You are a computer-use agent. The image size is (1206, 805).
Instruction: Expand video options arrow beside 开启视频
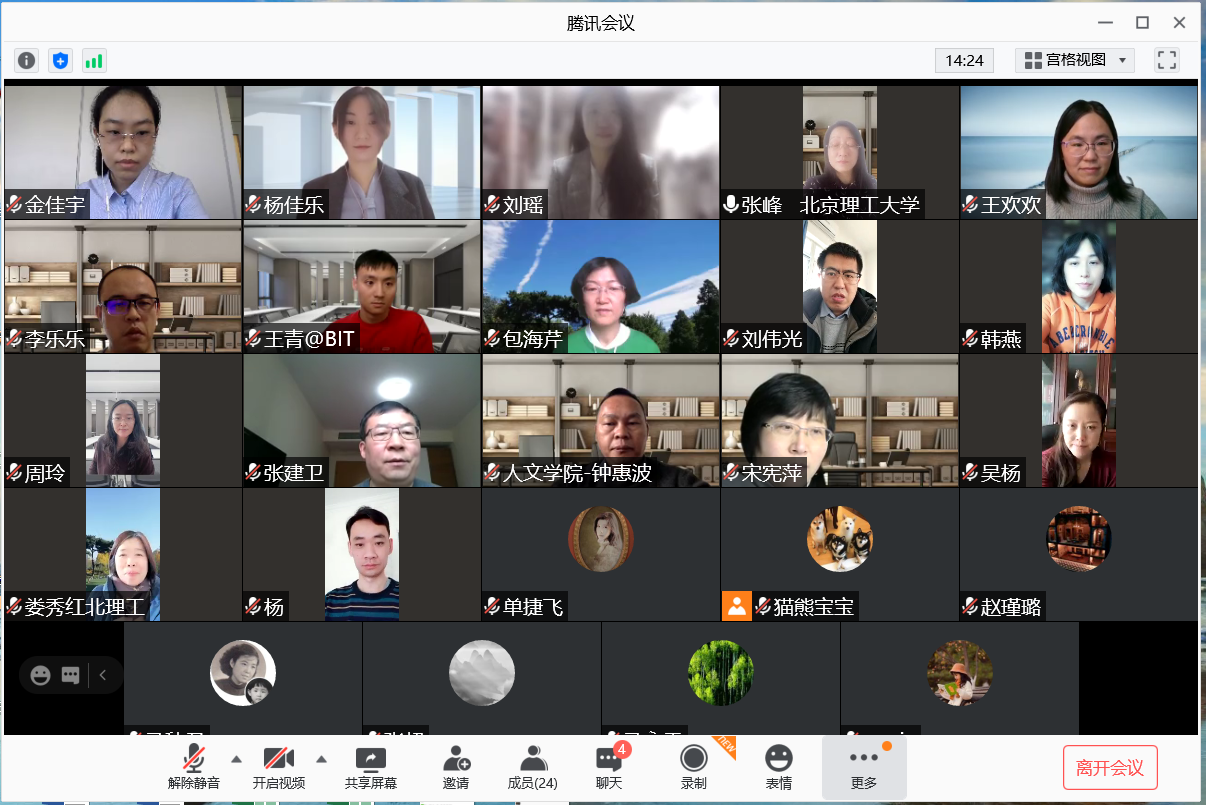pos(322,758)
